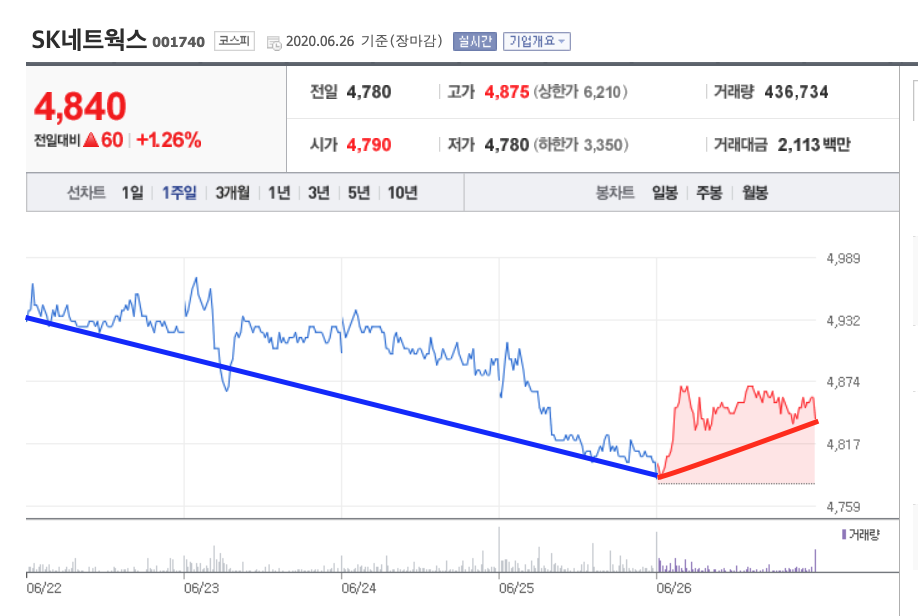Click the 하한가 3,350 text
The image size is (918, 616).
(581, 145)
